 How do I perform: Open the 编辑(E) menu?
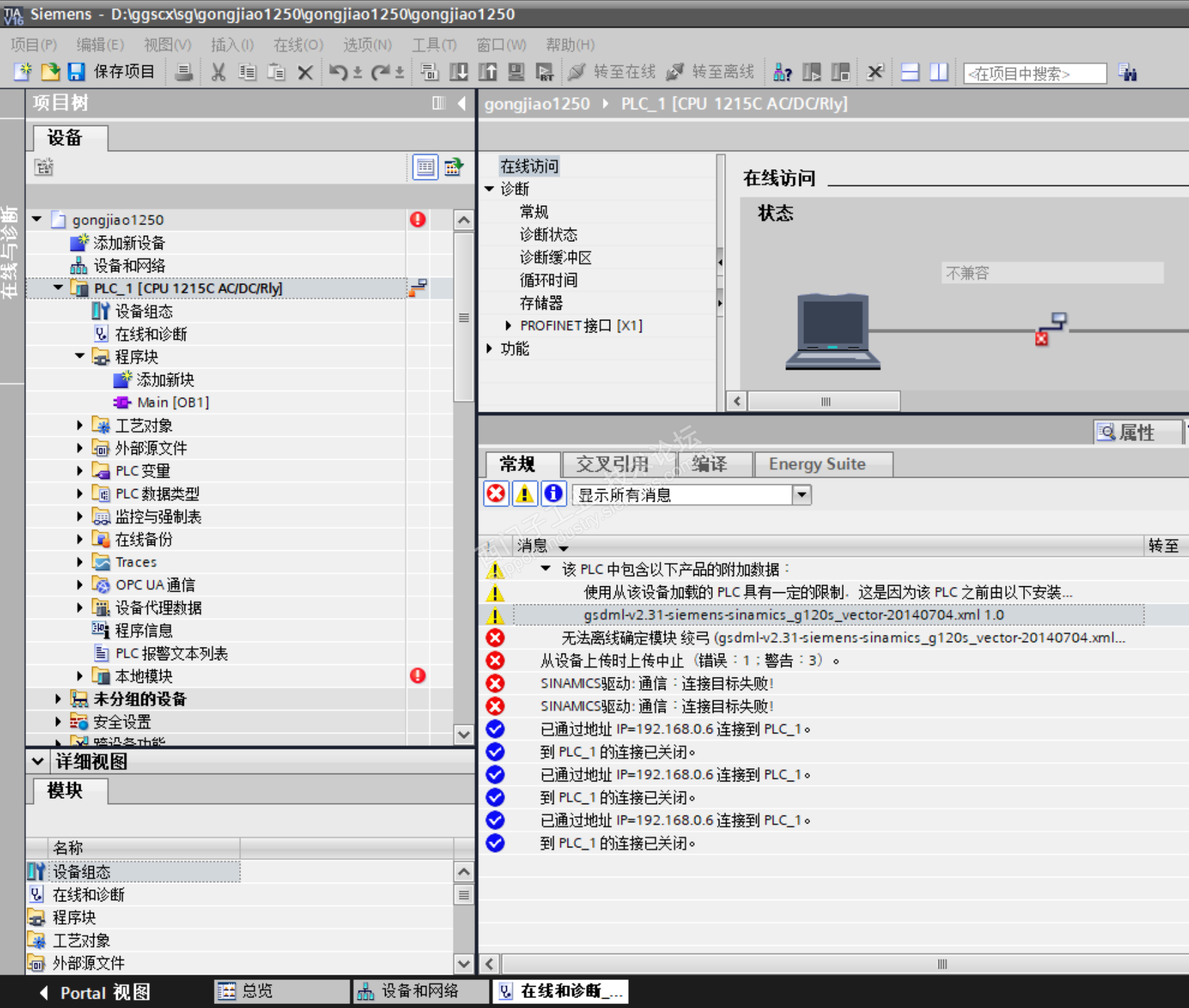tap(100, 45)
